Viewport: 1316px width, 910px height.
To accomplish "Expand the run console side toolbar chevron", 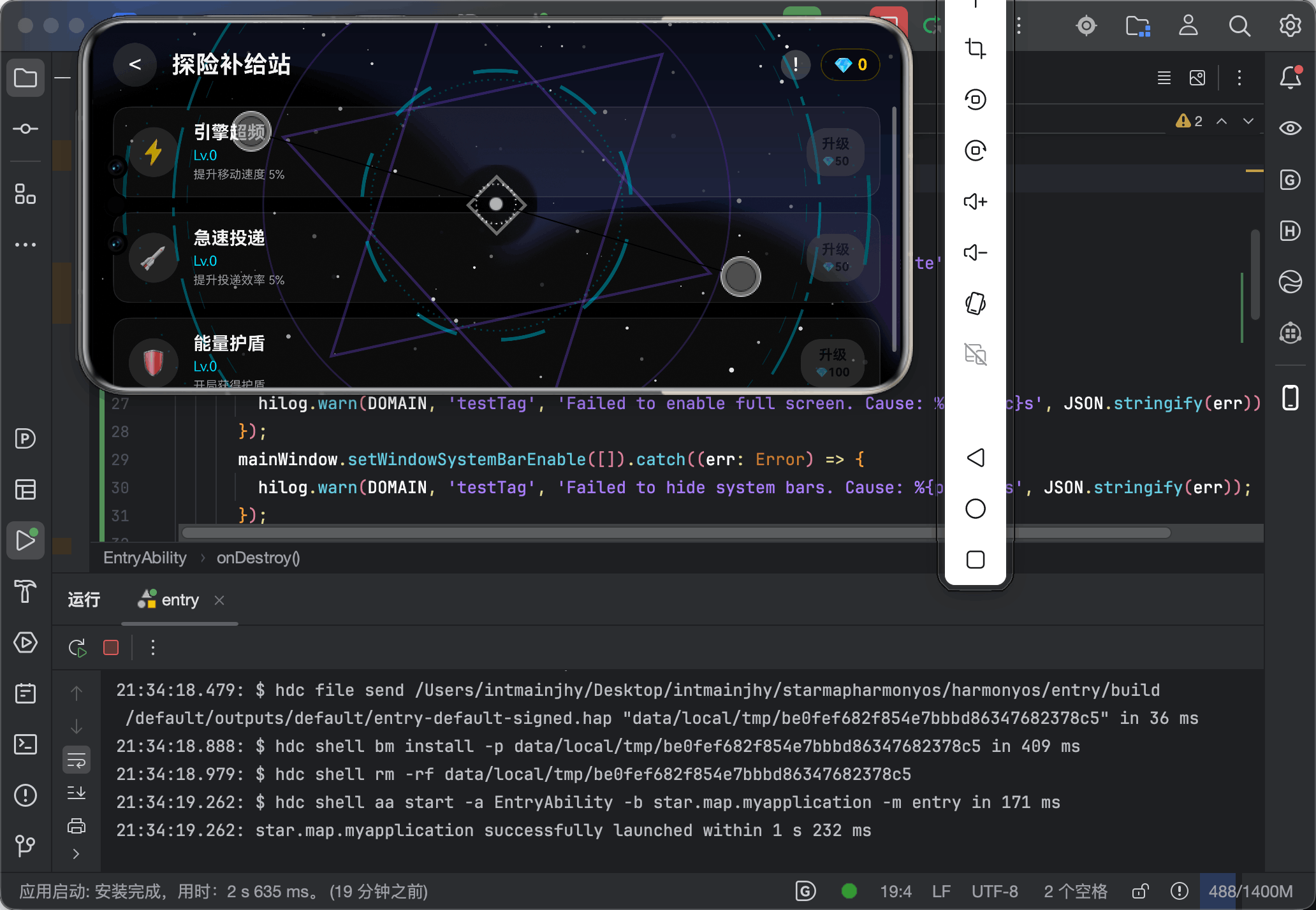I will (x=77, y=854).
